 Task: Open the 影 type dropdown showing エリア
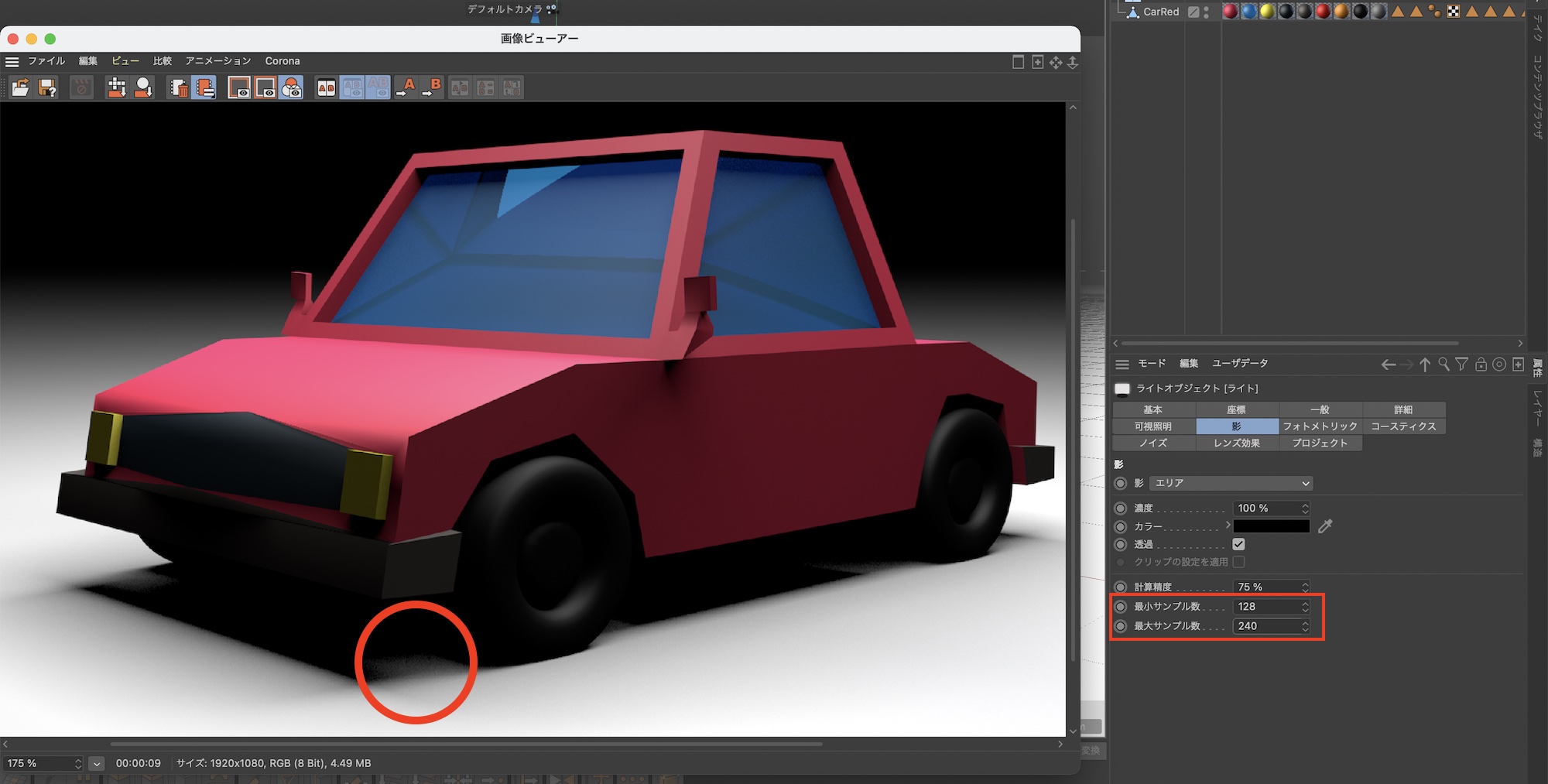(x=1231, y=483)
